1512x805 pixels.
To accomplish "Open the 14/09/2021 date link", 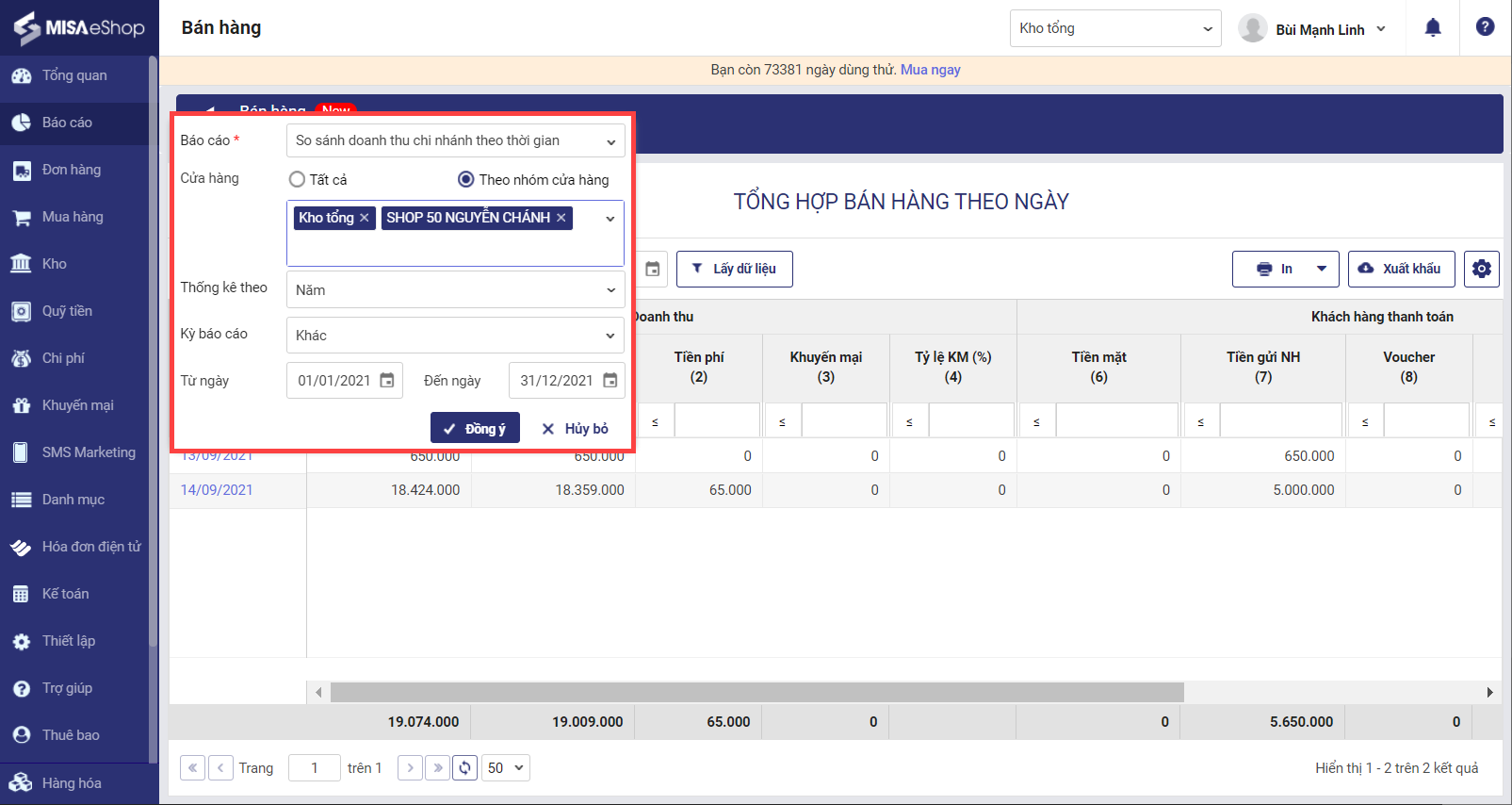I will 217,490.
